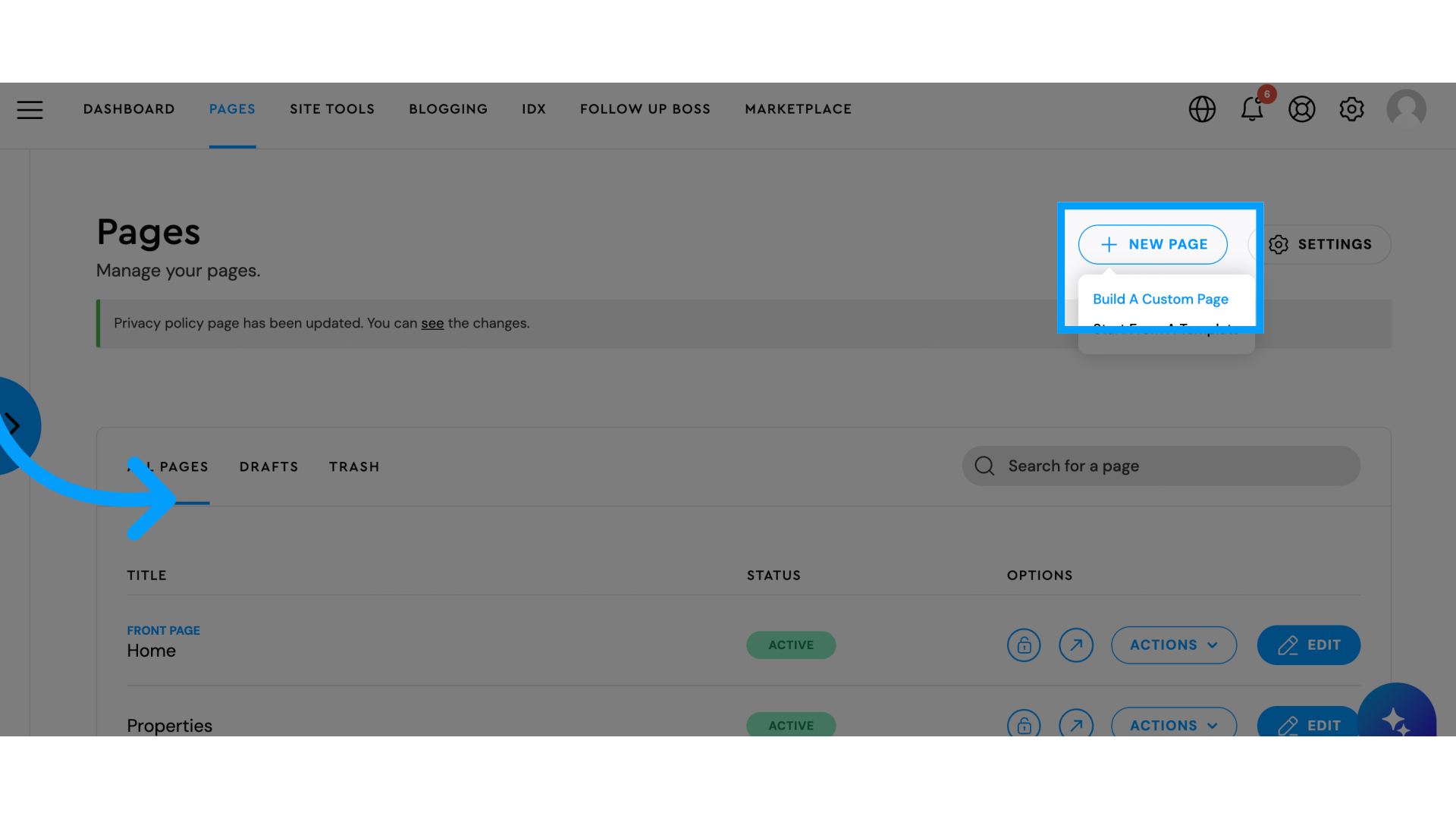Screen dimensions: 1456x819
Task: Click the ACTIVE status badge on Home
Action: (x=791, y=645)
